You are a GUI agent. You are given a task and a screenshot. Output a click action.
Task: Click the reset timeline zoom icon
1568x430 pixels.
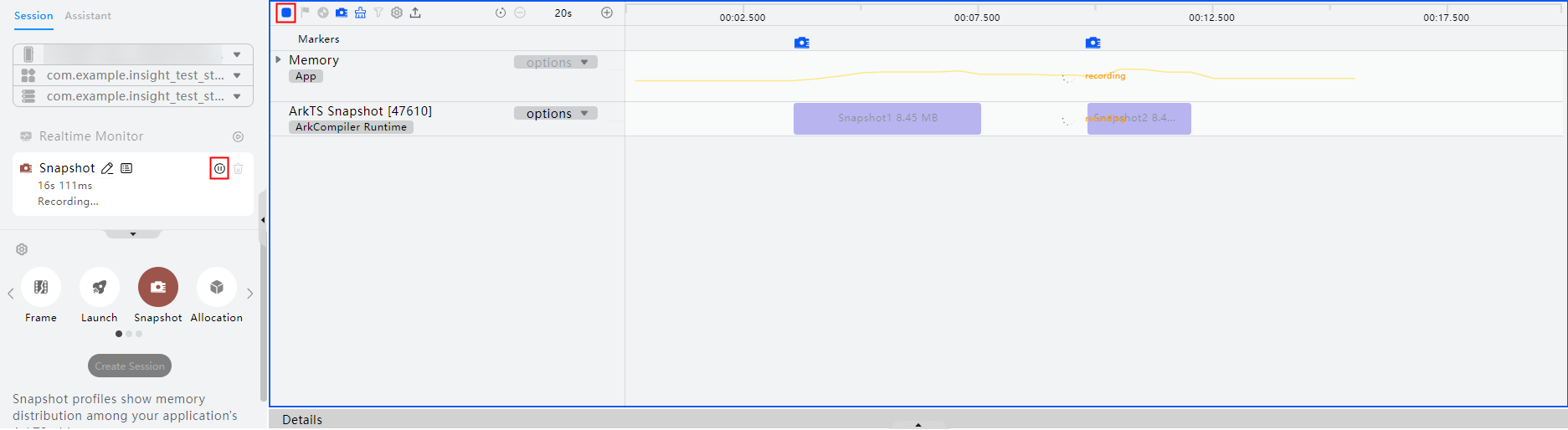[501, 13]
